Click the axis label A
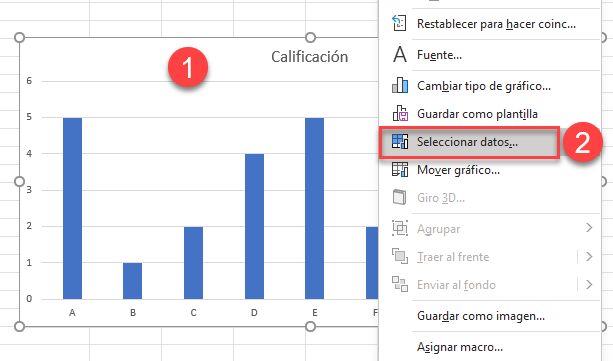The image size is (613, 361). (x=72, y=313)
